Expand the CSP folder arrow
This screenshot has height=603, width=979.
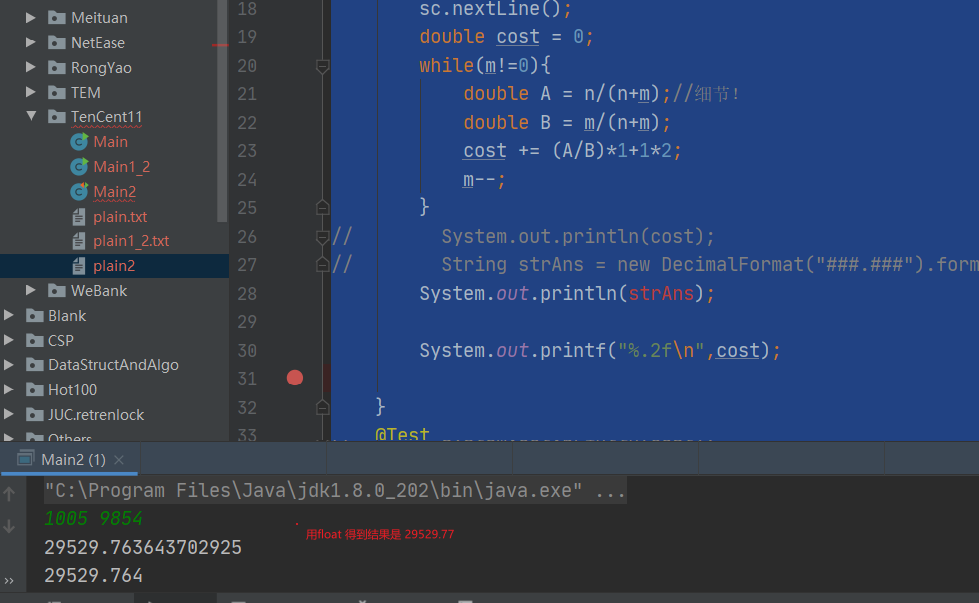(8, 340)
